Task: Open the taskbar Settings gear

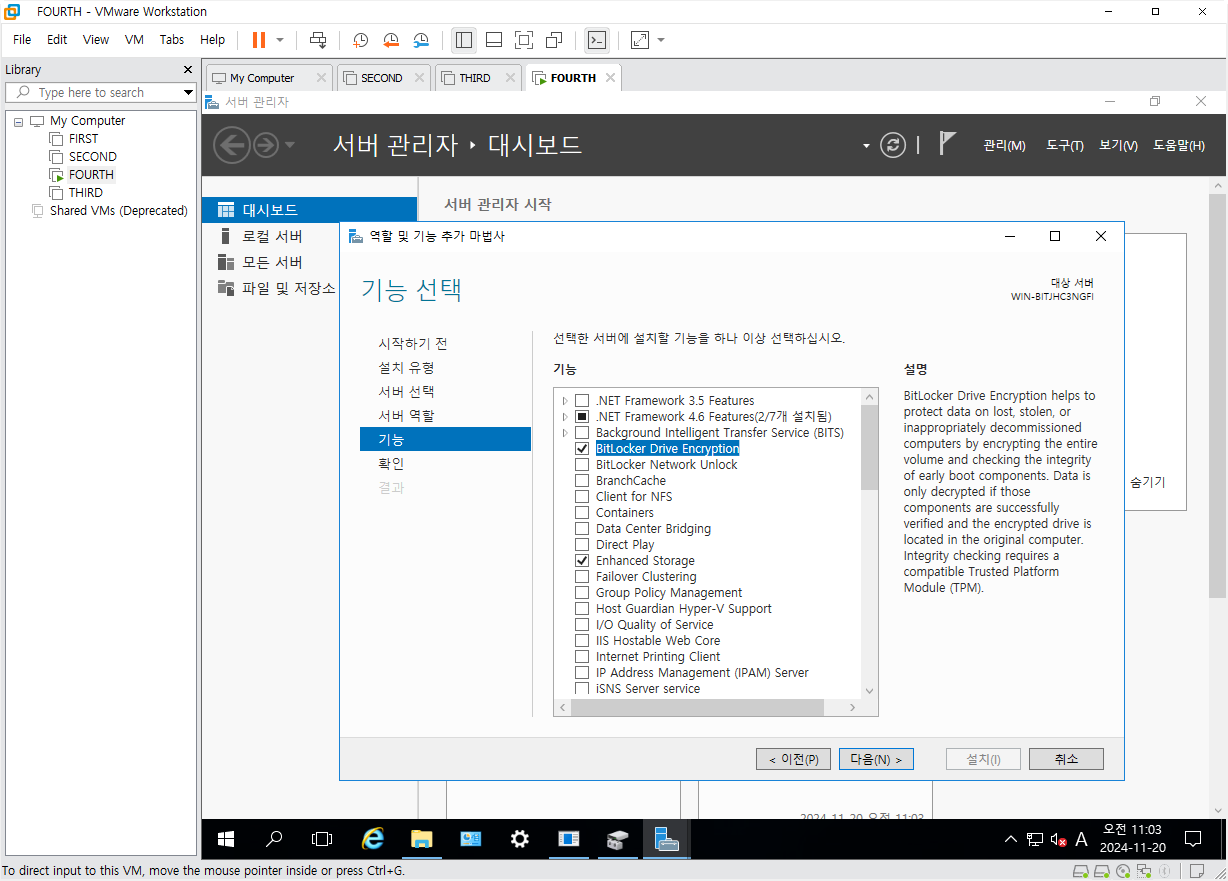Action: click(520, 839)
